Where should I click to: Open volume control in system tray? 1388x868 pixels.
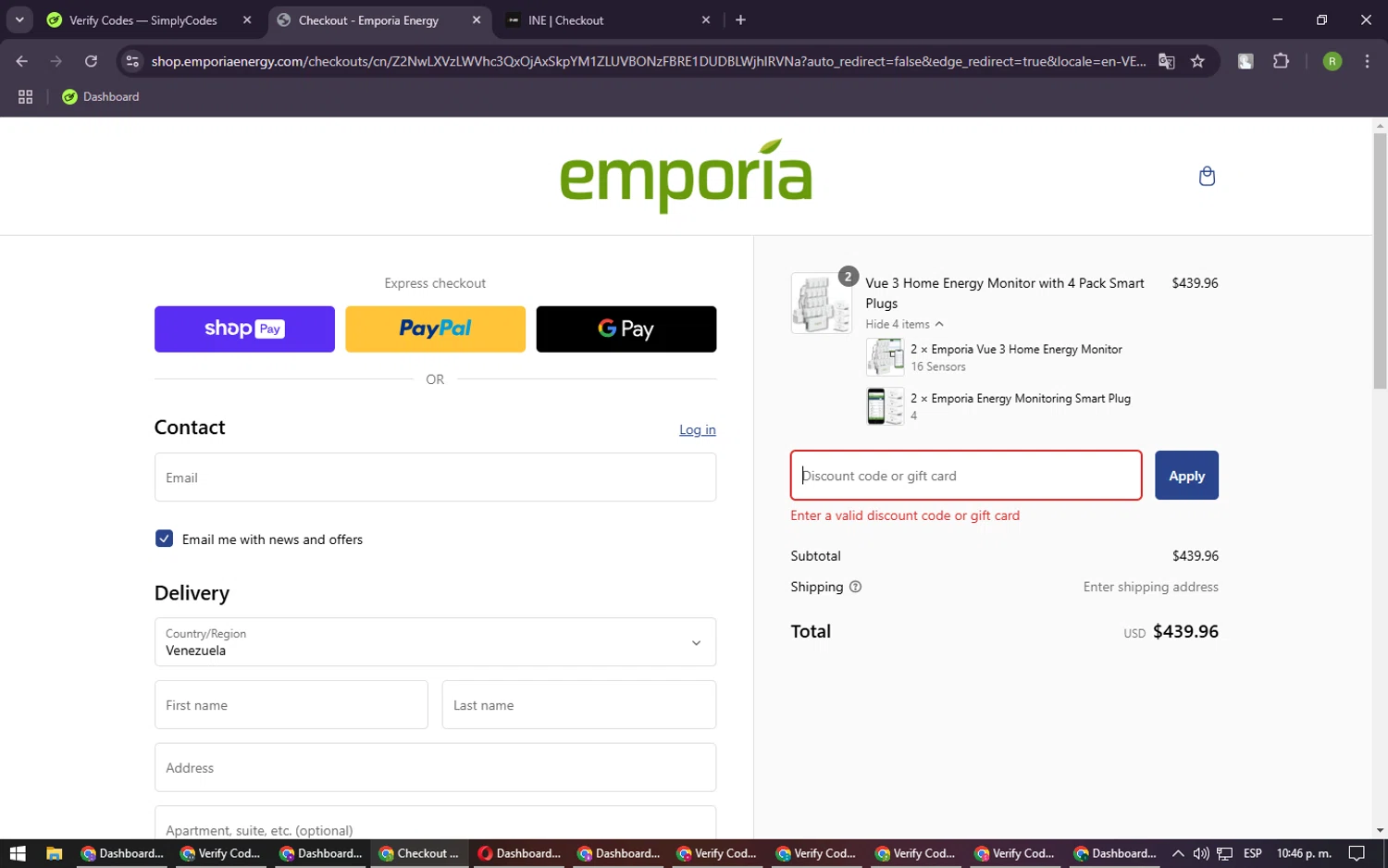click(1200, 853)
